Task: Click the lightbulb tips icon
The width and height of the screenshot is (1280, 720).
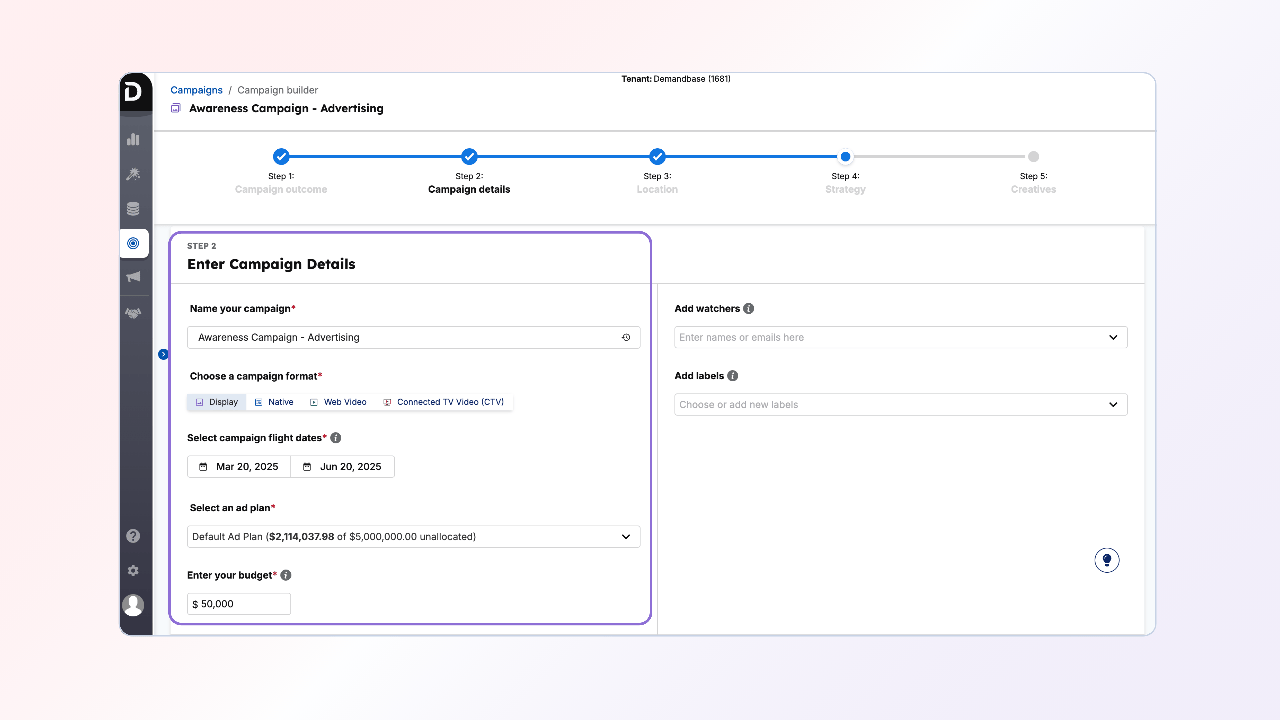Action: 1106,560
